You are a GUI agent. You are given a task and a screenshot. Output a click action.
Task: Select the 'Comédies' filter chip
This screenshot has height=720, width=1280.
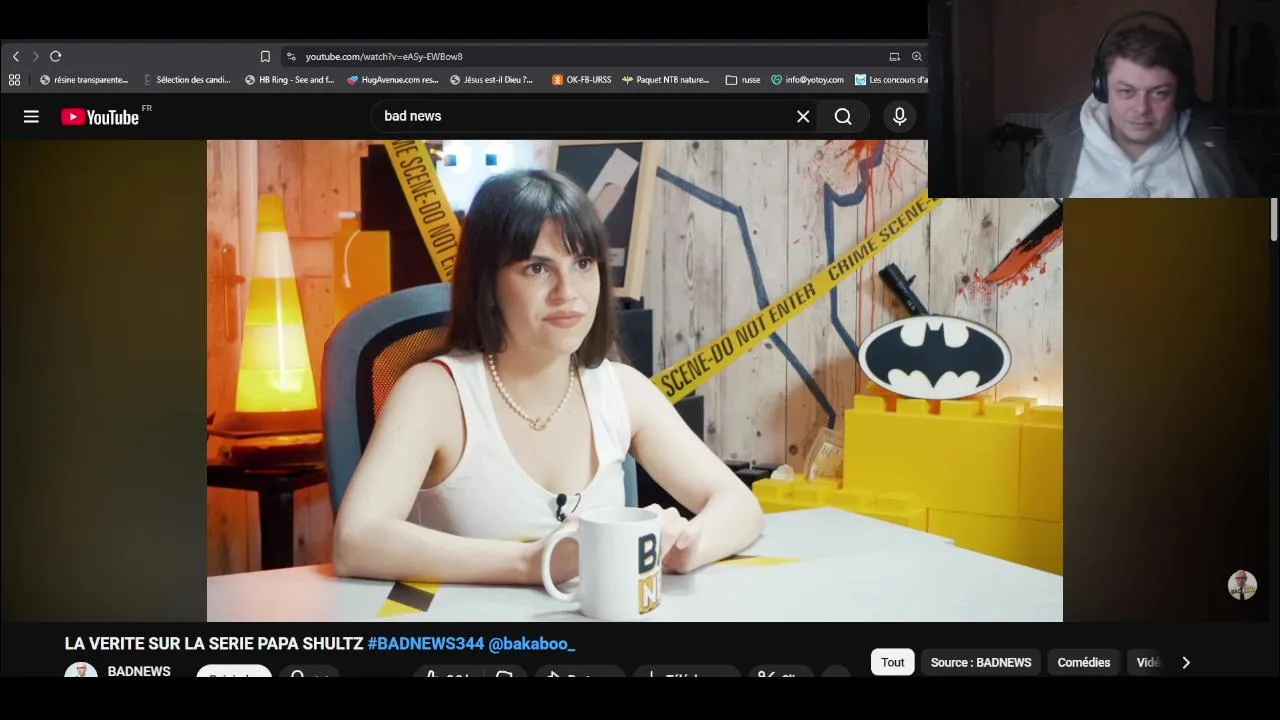point(1084,662)
